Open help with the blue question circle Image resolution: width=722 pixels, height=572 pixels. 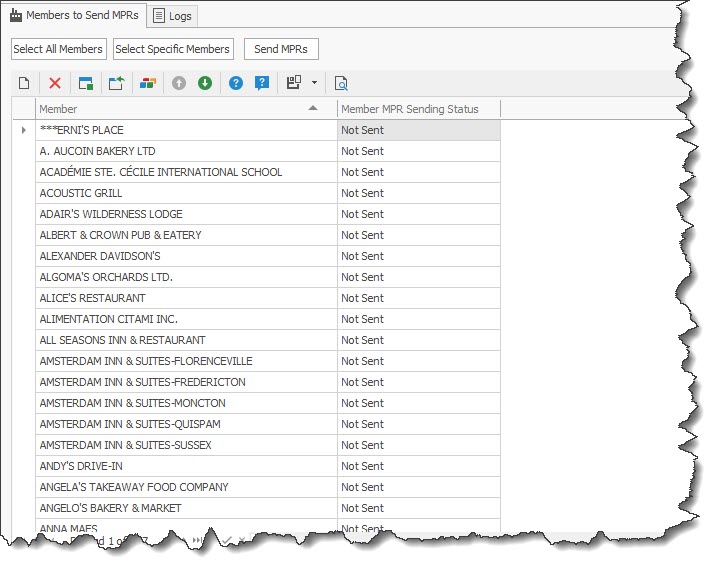tap(236, 83)
